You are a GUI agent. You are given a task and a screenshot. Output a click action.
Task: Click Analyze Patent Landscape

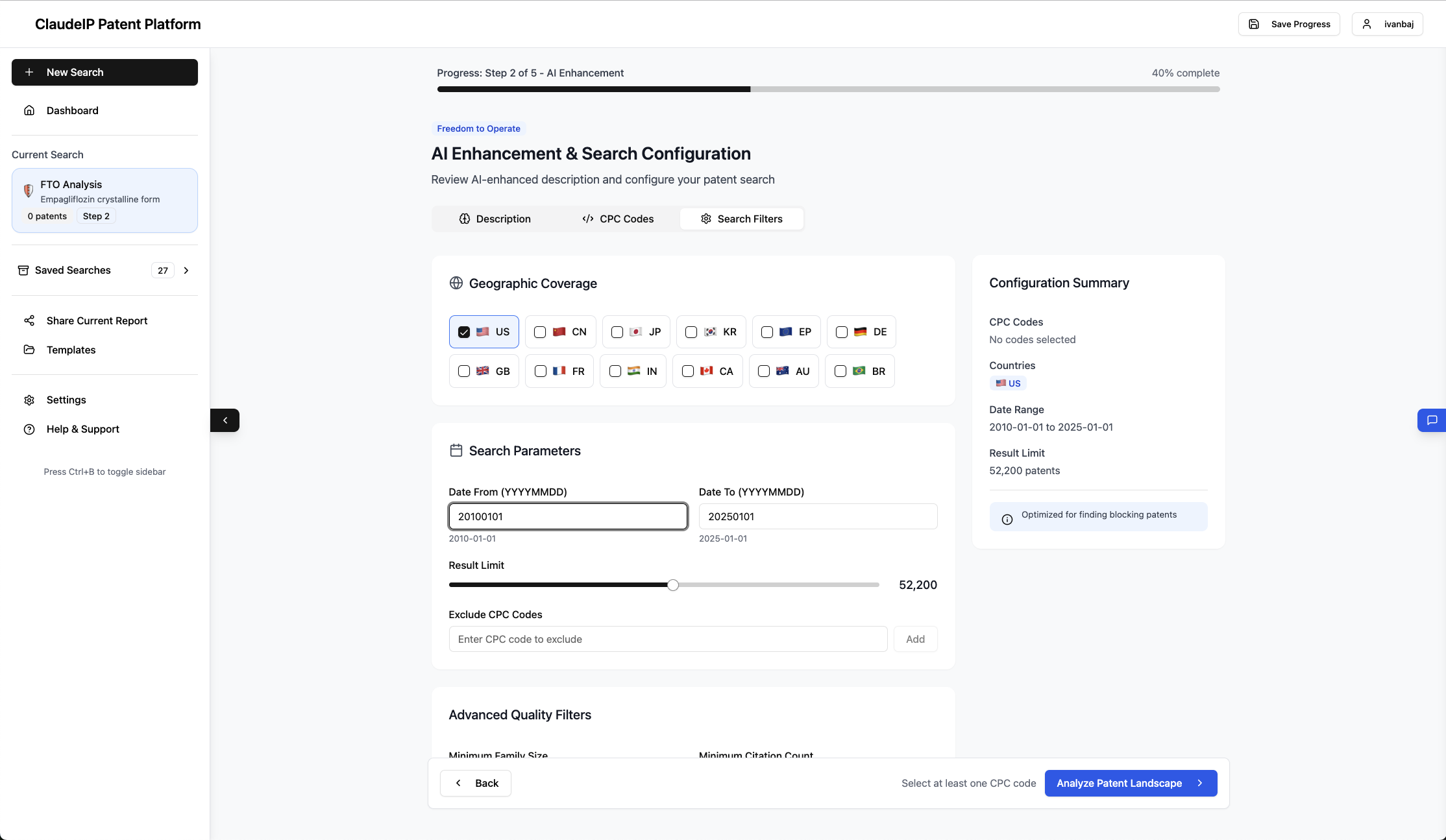click(1131, 783)
